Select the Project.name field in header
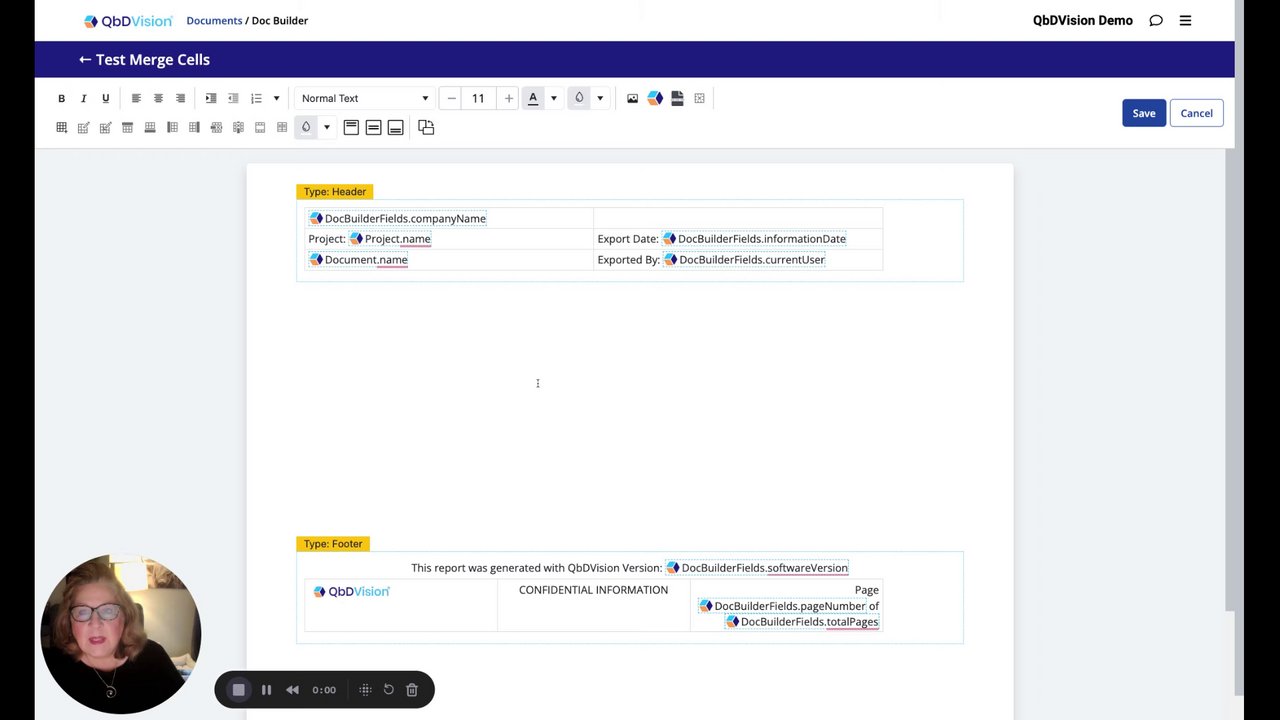The image size is (1280, 720). 390,239
